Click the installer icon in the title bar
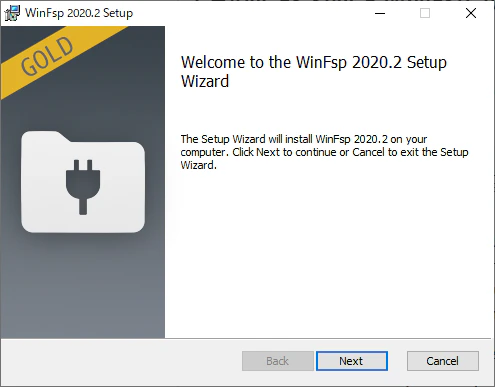The width and height of the screenshot is (495, 387). tap(12, 13)
